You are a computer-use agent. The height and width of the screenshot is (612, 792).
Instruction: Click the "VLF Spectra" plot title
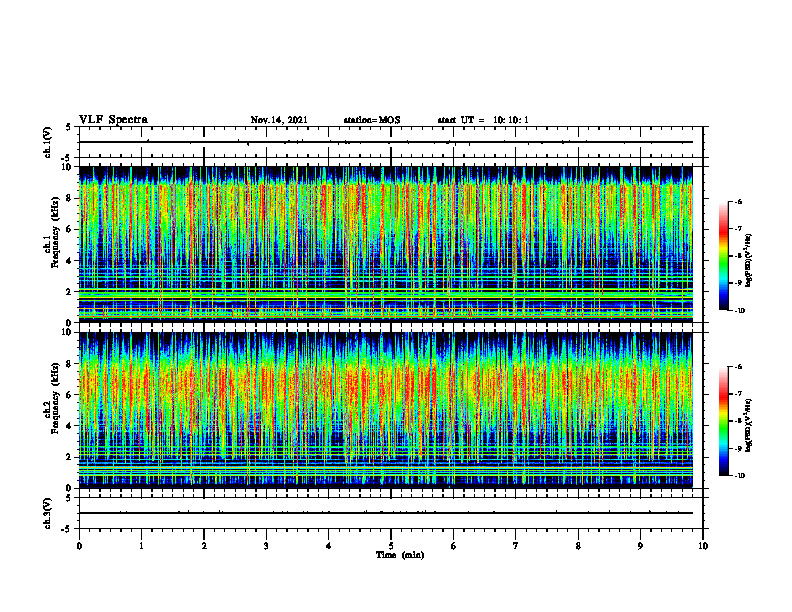click(113, 120)
